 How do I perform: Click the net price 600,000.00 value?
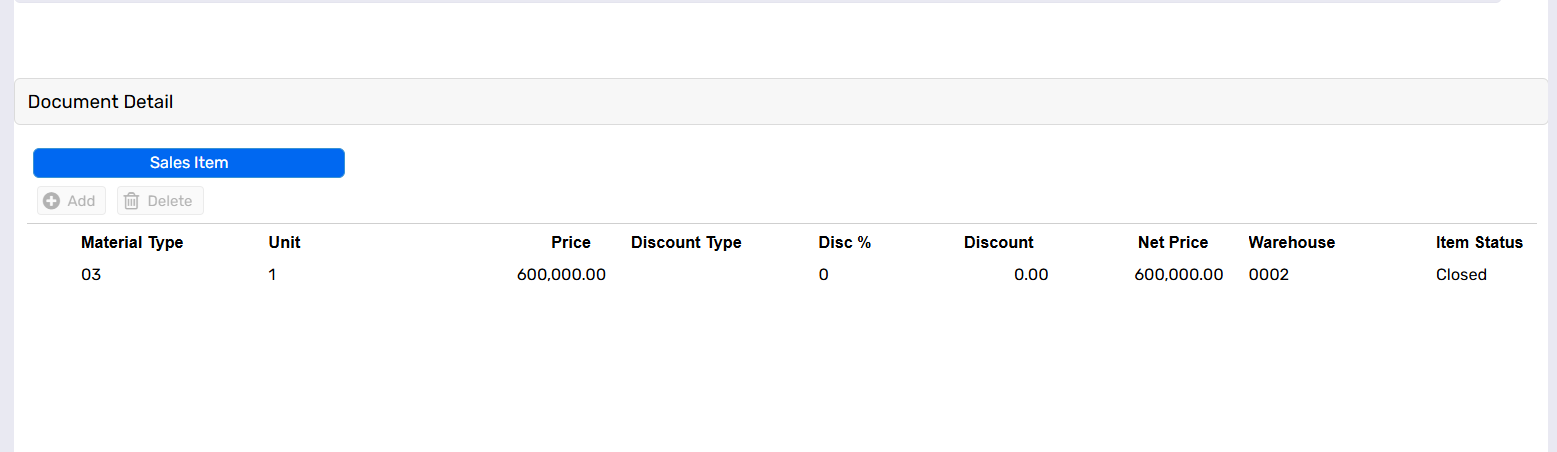(x=1179, y=274)
